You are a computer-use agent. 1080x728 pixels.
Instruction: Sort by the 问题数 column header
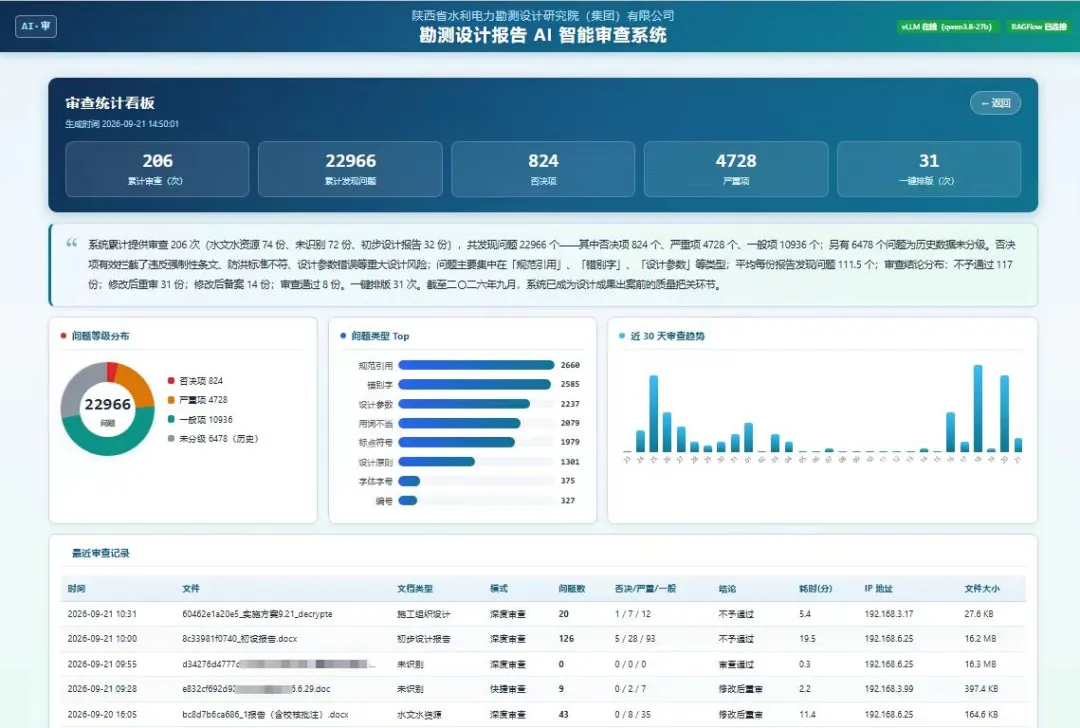pos(572,588)
